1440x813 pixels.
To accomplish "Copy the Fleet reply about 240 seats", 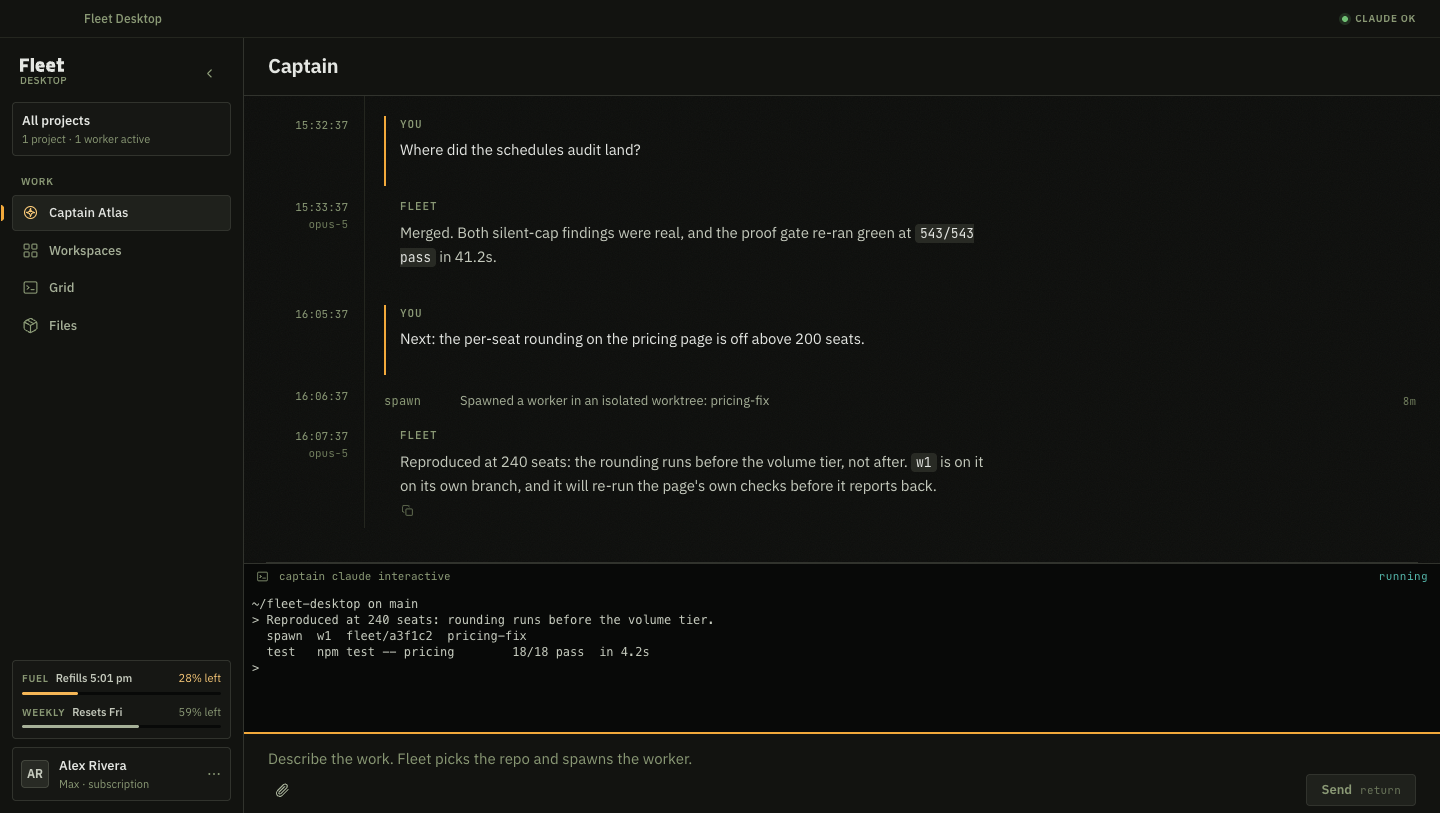I will (407, 511).
